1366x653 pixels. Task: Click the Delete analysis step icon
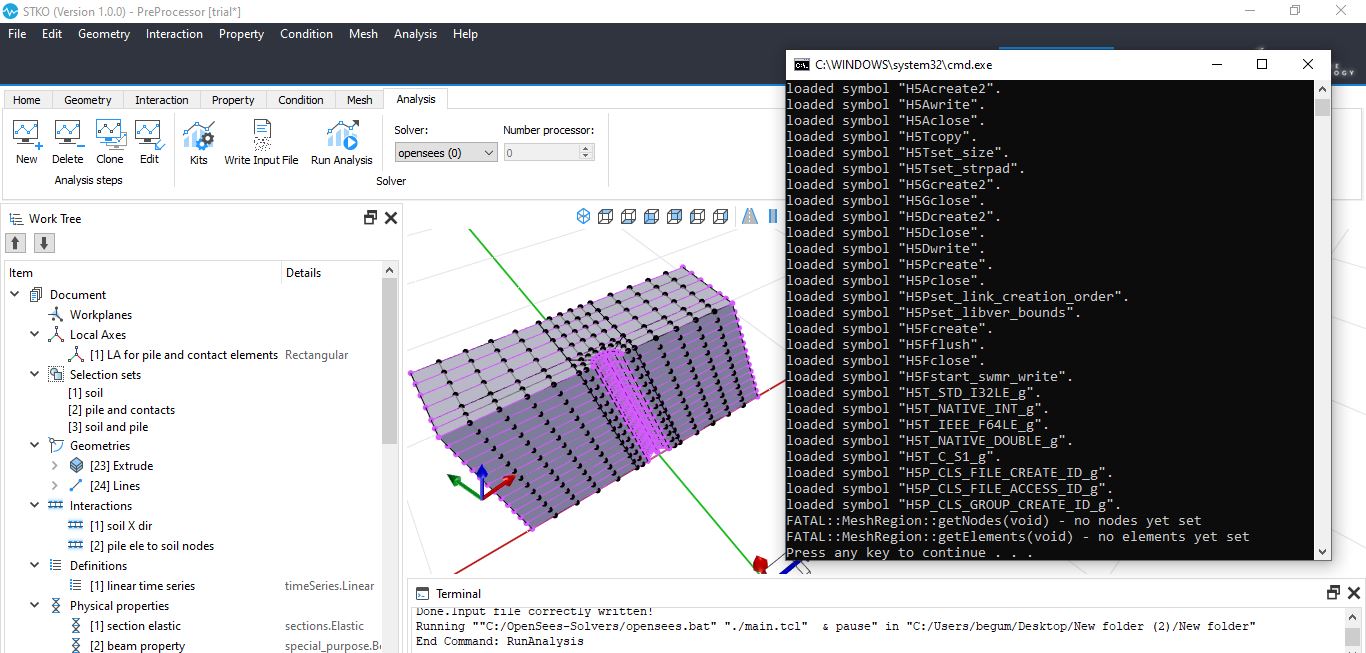pos(68,133)
